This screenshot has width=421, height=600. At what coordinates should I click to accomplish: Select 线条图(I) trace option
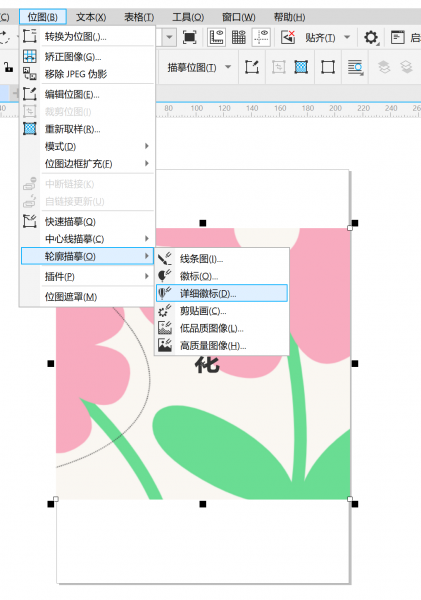coord(222,259)
